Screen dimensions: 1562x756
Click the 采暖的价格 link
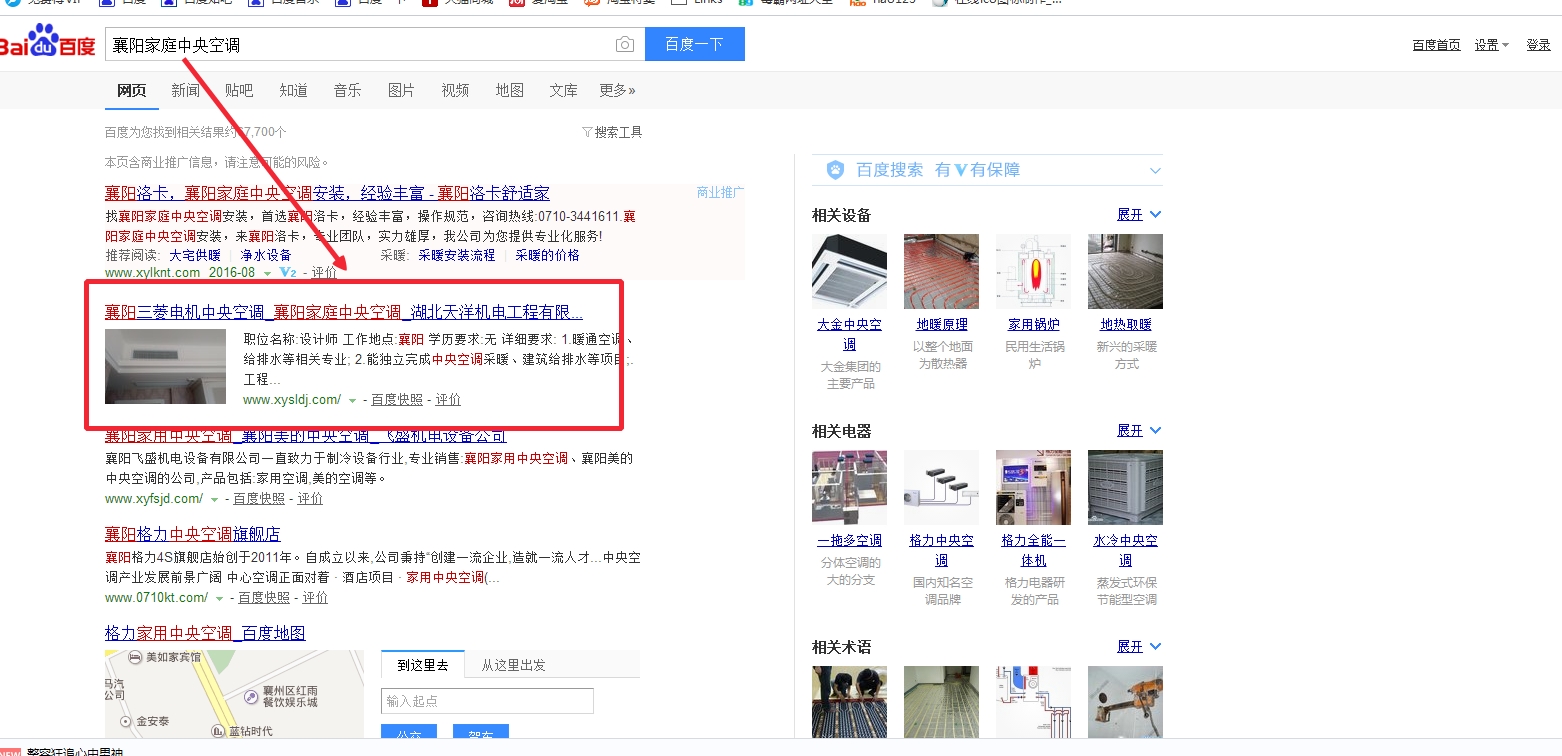point(547,255)
